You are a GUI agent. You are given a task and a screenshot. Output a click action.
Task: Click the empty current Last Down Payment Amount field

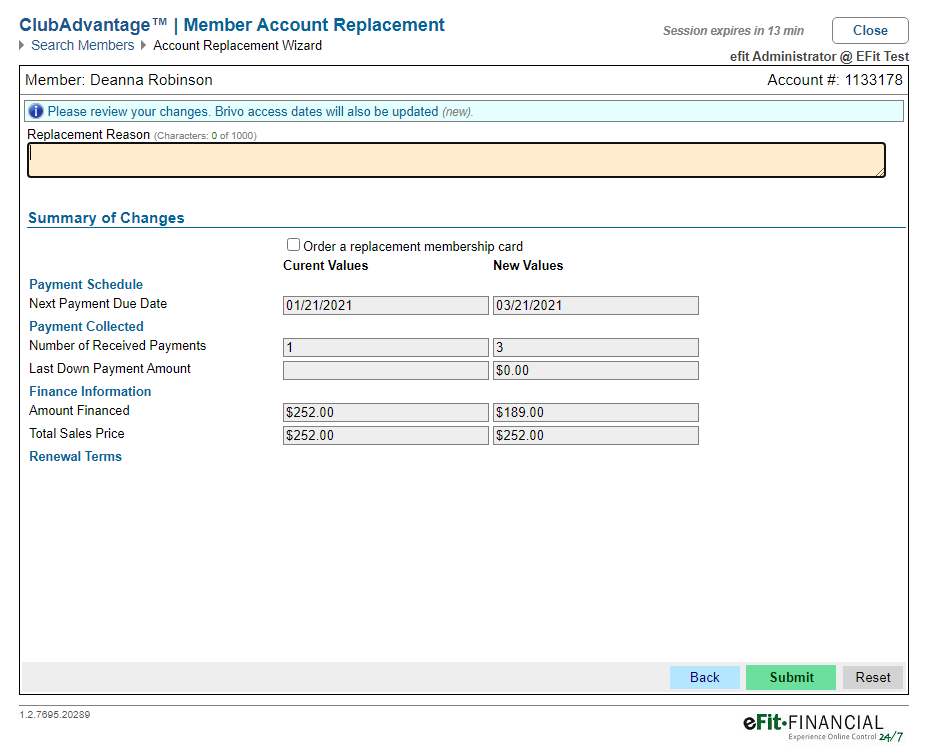(386, 371)
